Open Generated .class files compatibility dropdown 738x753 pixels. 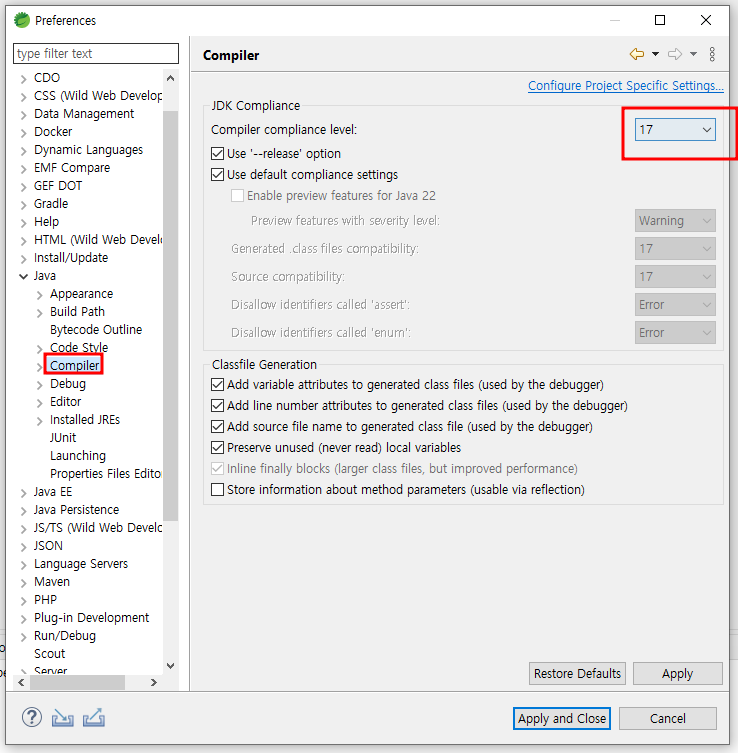[675, 249]
